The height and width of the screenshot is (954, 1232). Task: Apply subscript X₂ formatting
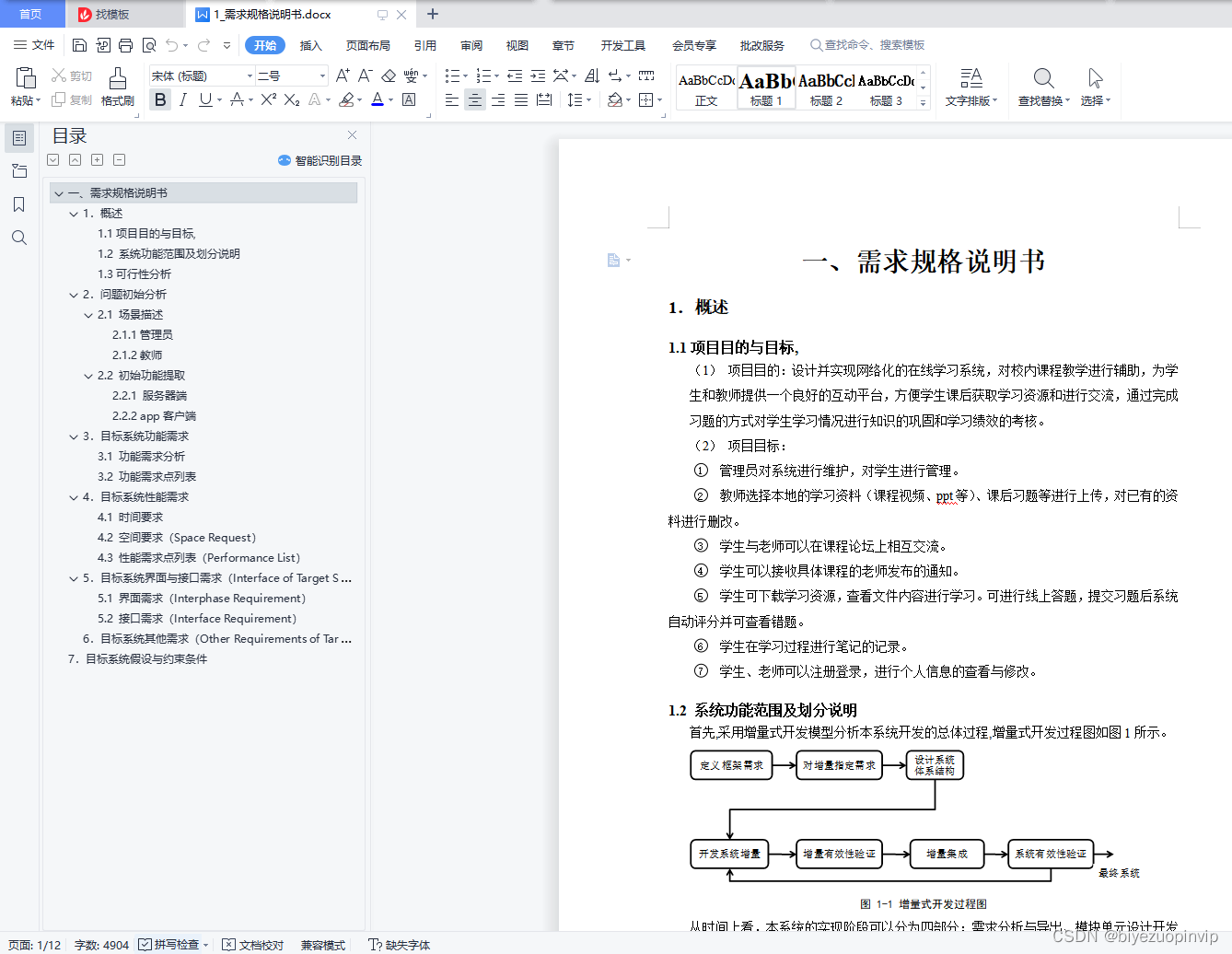pyautogui.click(x=291, y=99)
